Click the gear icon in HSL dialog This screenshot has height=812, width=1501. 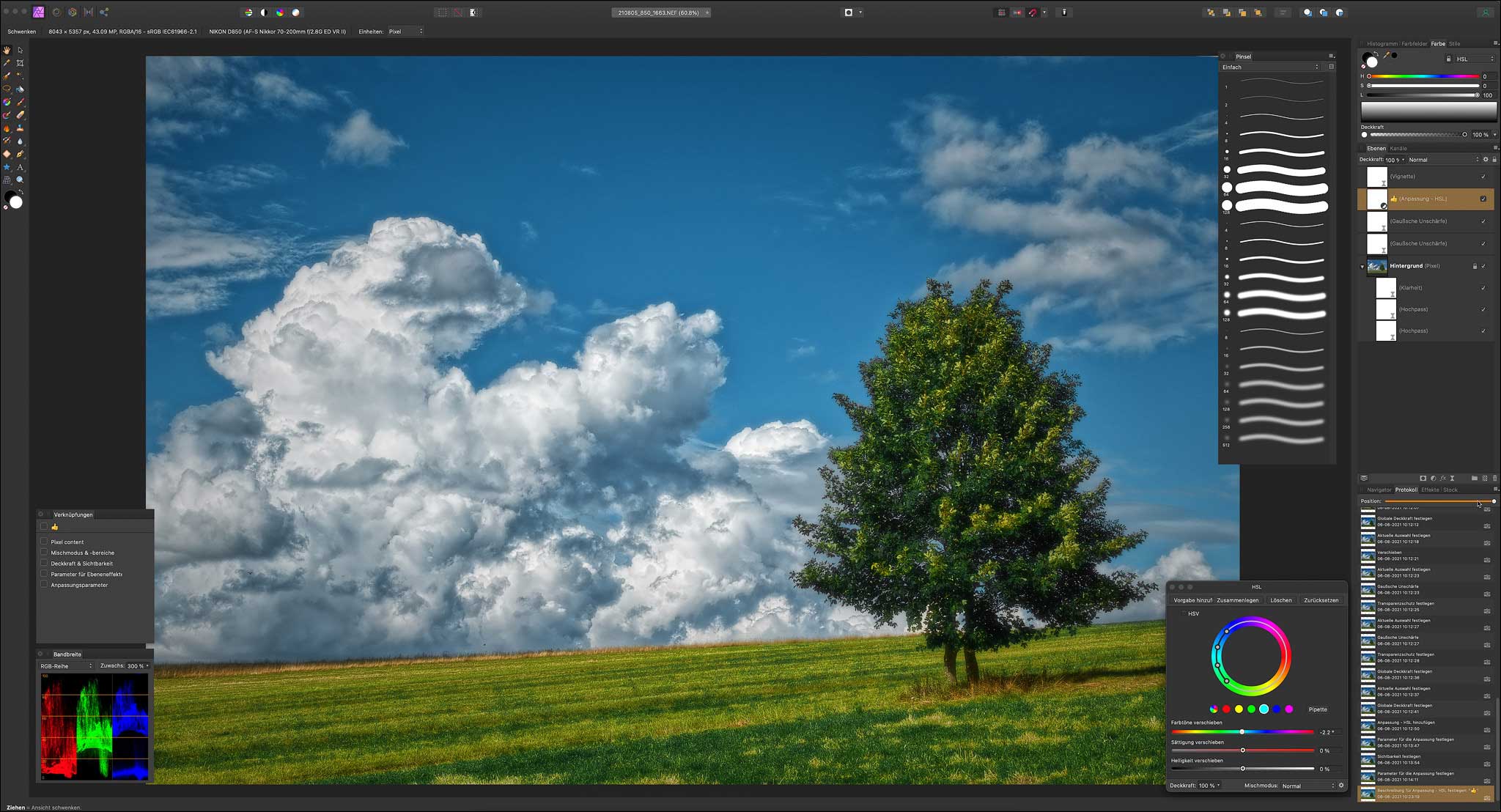click(x=1341, y=786)
